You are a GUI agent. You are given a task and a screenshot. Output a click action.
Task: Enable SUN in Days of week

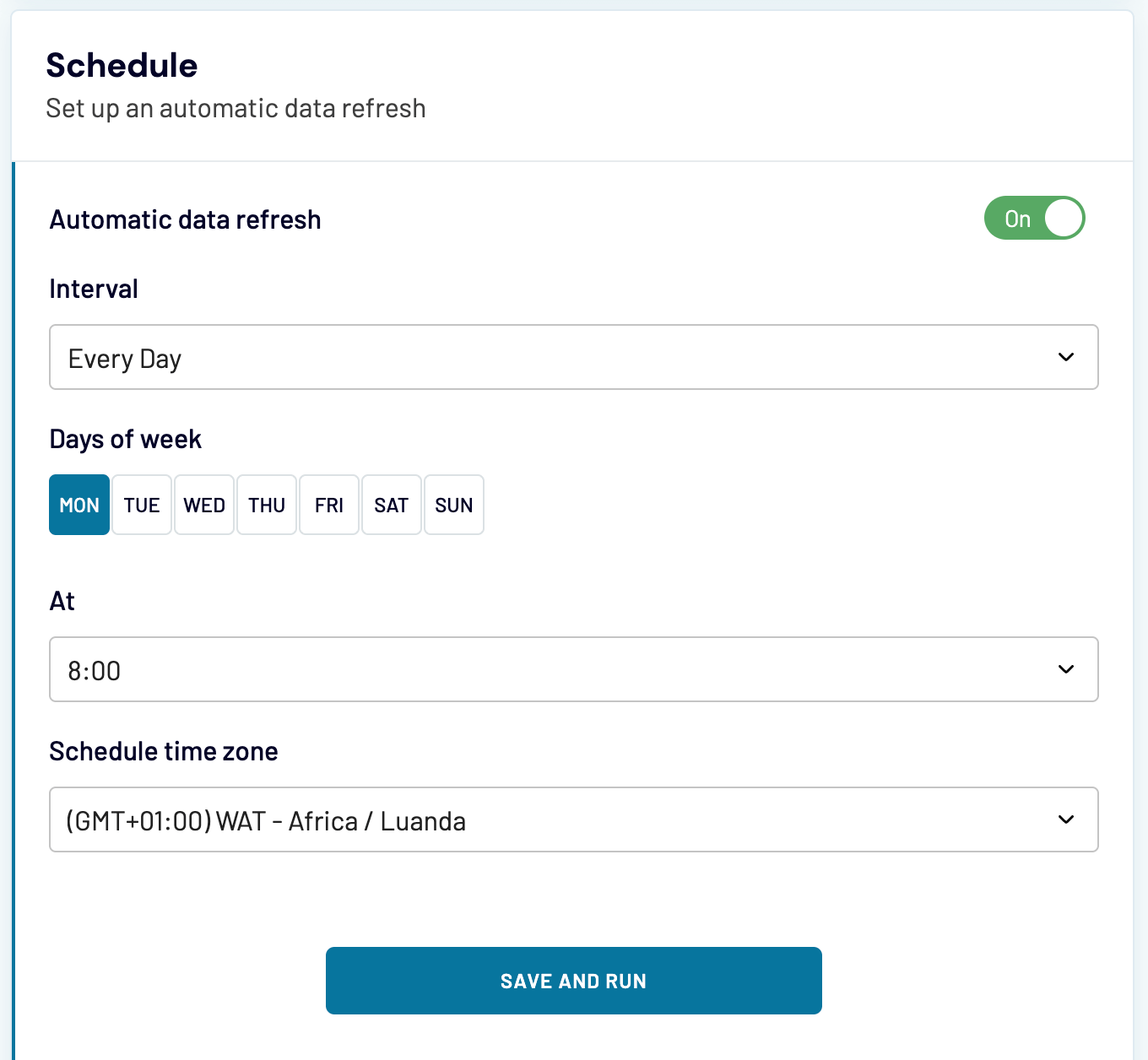(453, 505)
